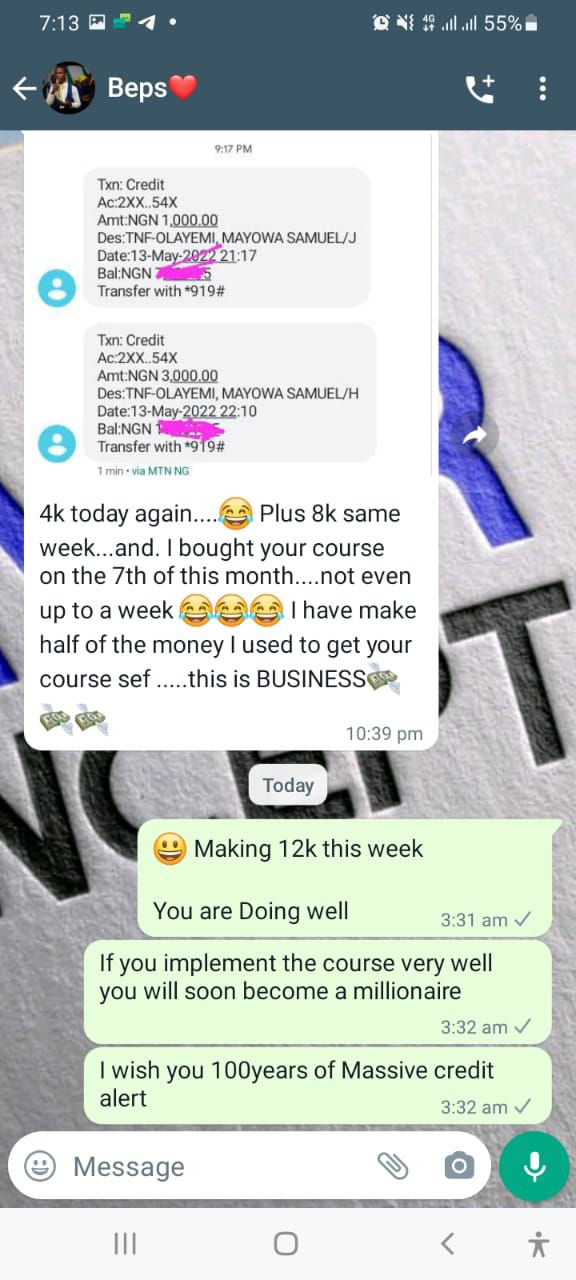Open Beps profile picture
Image resolution: width=576 pixels, height=1280 pixels.
[x=68, y=89]
